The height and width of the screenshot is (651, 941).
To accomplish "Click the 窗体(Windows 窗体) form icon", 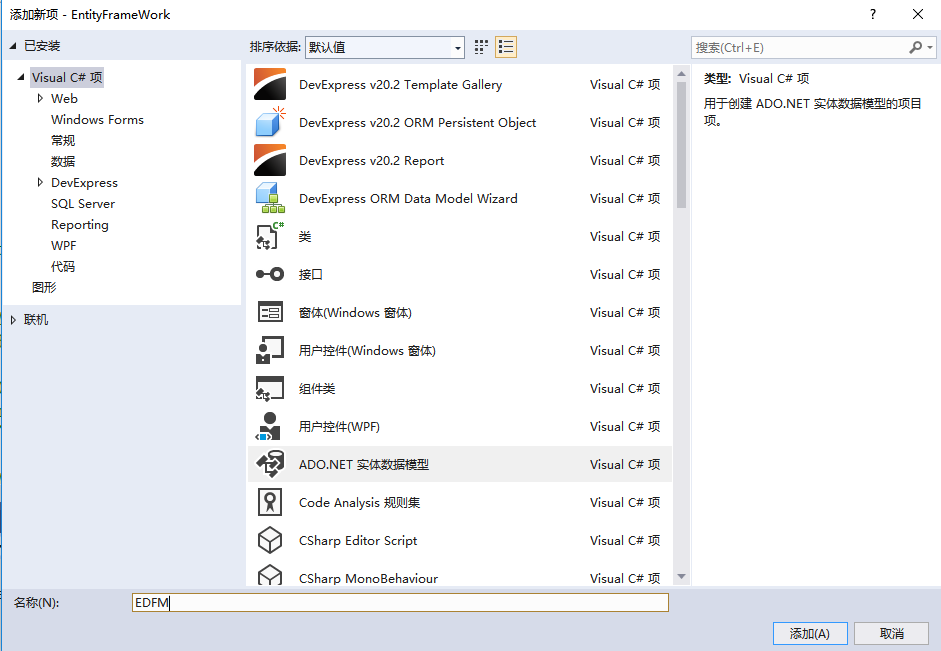I will 270,312.
